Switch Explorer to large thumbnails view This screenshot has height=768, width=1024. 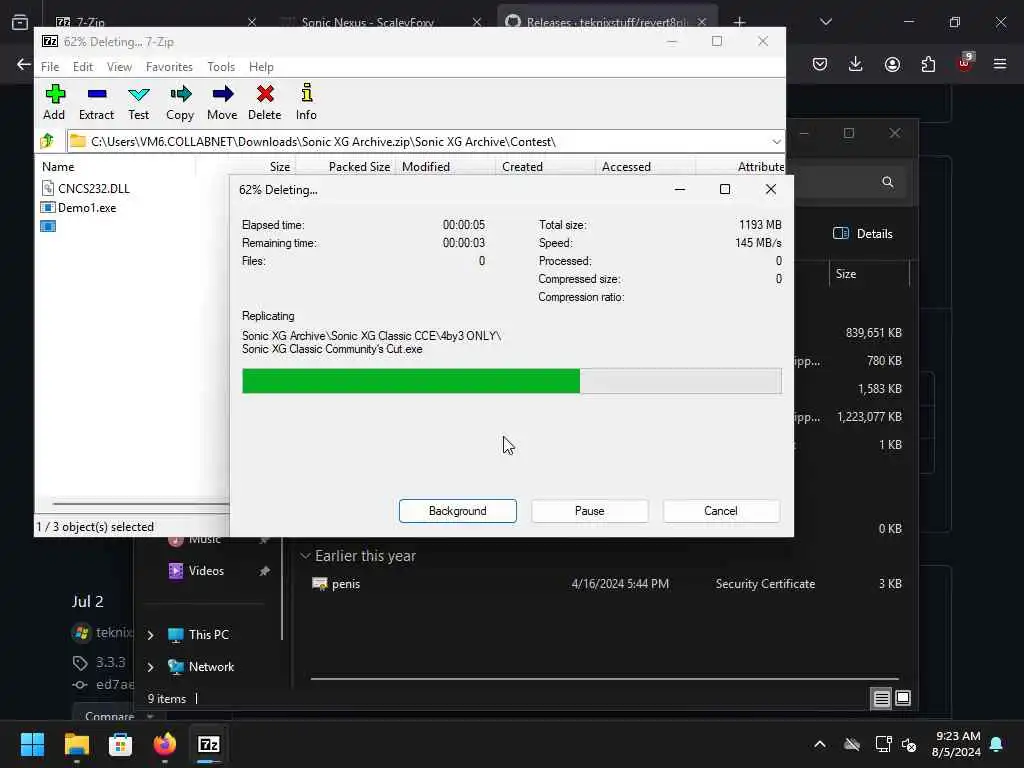coord(903,699)
